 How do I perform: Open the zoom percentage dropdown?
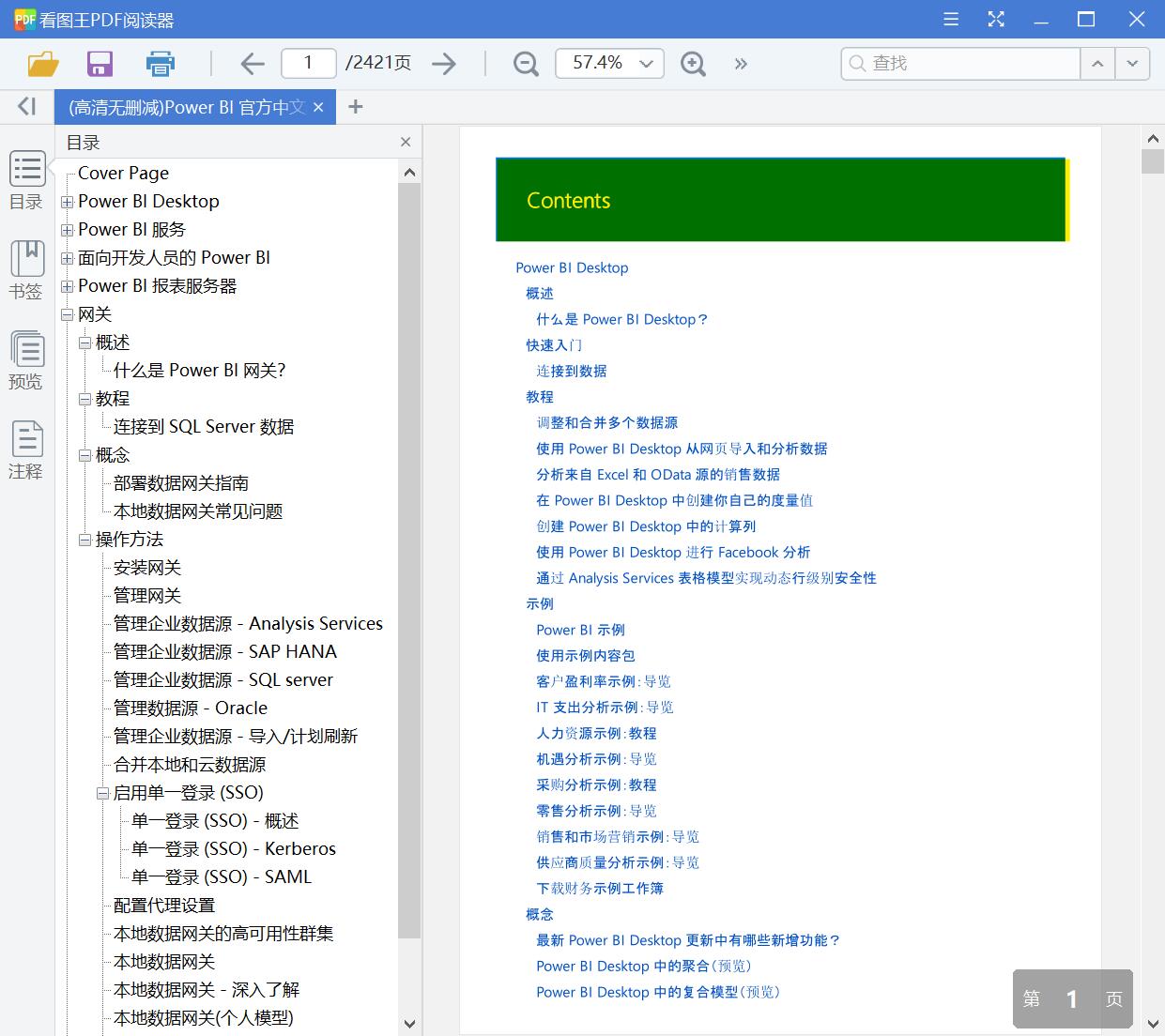tap(646, 63)
